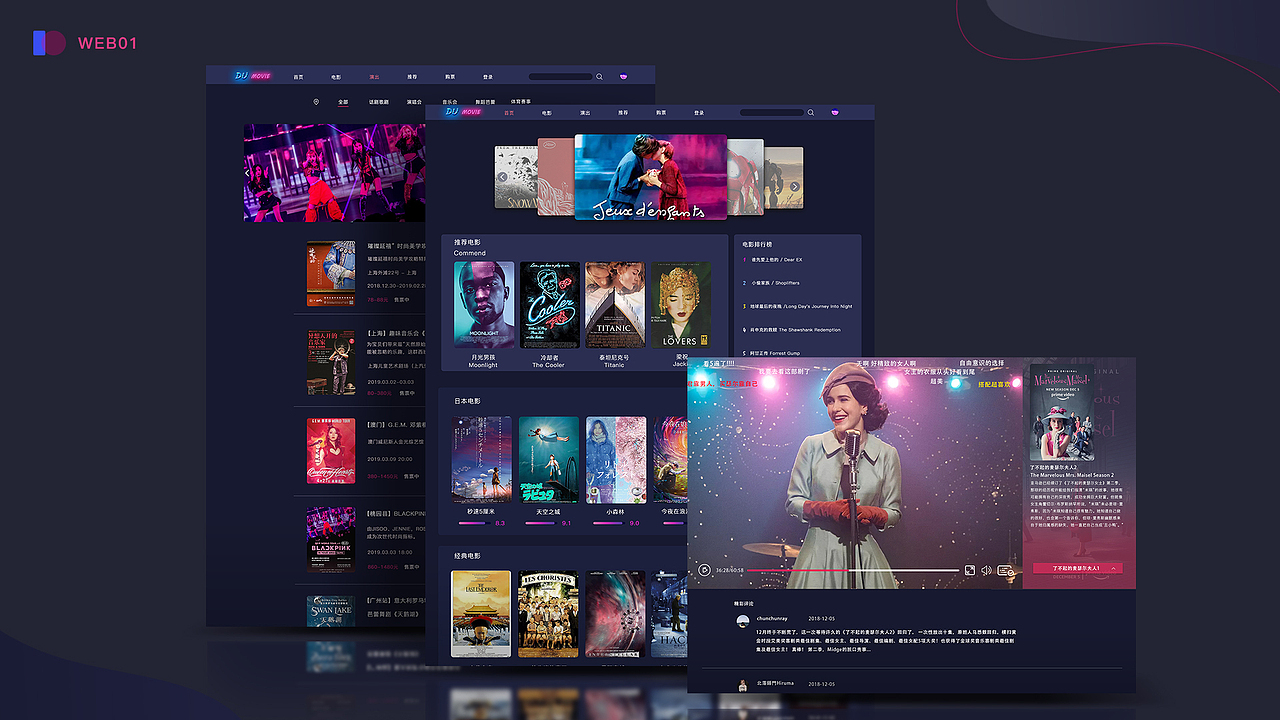Click the DU Movie logo on home page
The width and height of the screenshot is (1280, 720).
click(x=463, y=112)
